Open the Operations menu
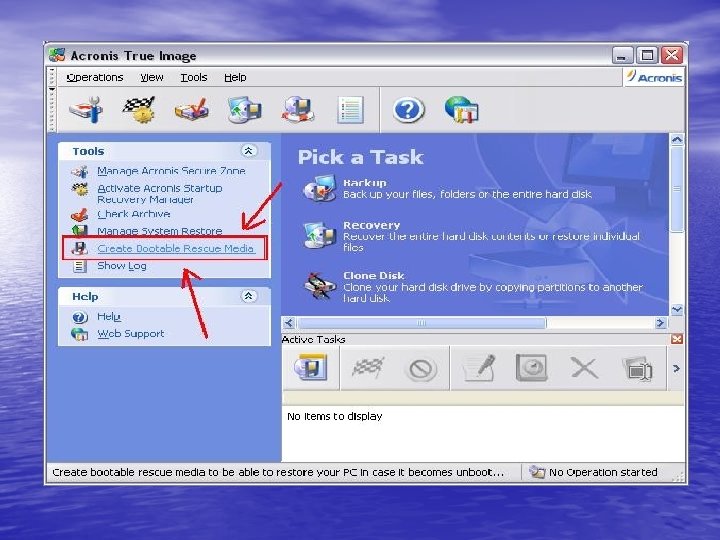This screenshot has width=720, height=540. tap(95, 78)
